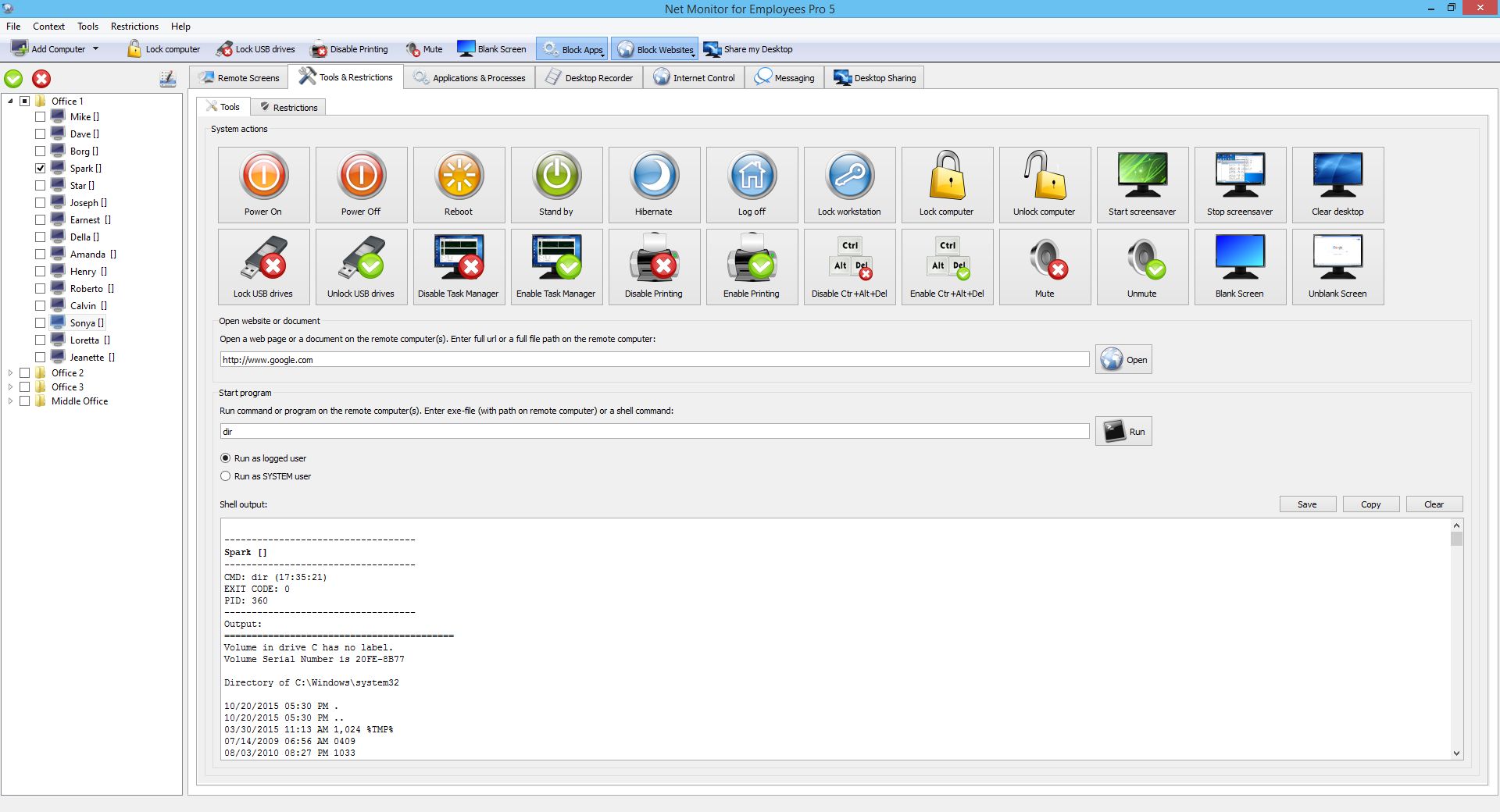The height and width of the screenshot is (812, 1500).
Task: Open the Add Computer dropdown arrow
Action: point(95,49)
